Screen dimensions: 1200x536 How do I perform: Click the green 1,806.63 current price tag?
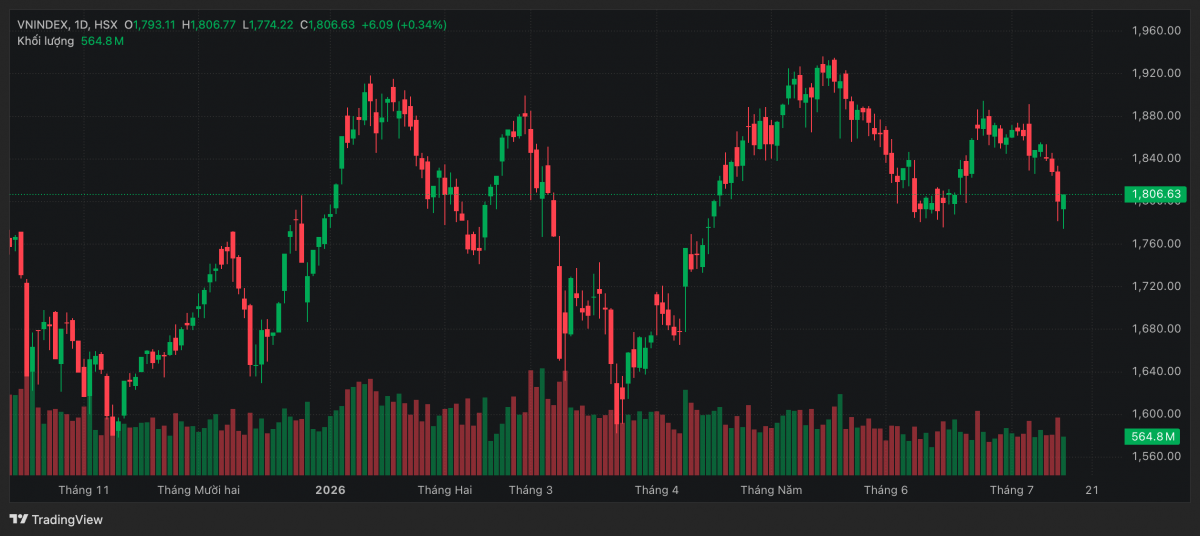click(1154, 194)
